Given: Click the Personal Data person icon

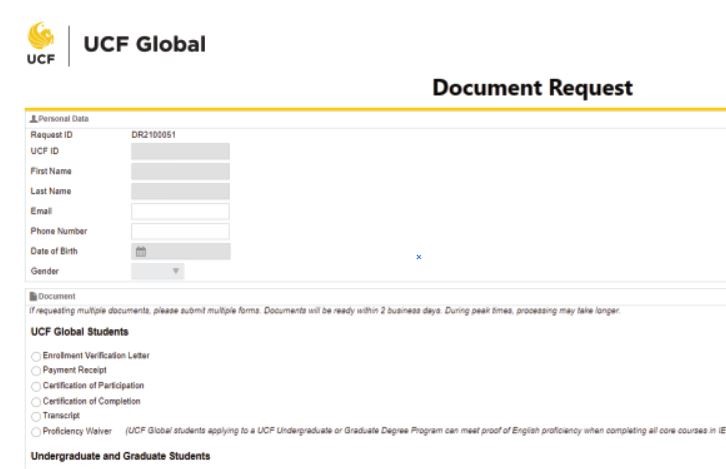Looking at the screenshot, I should point(33,119).
